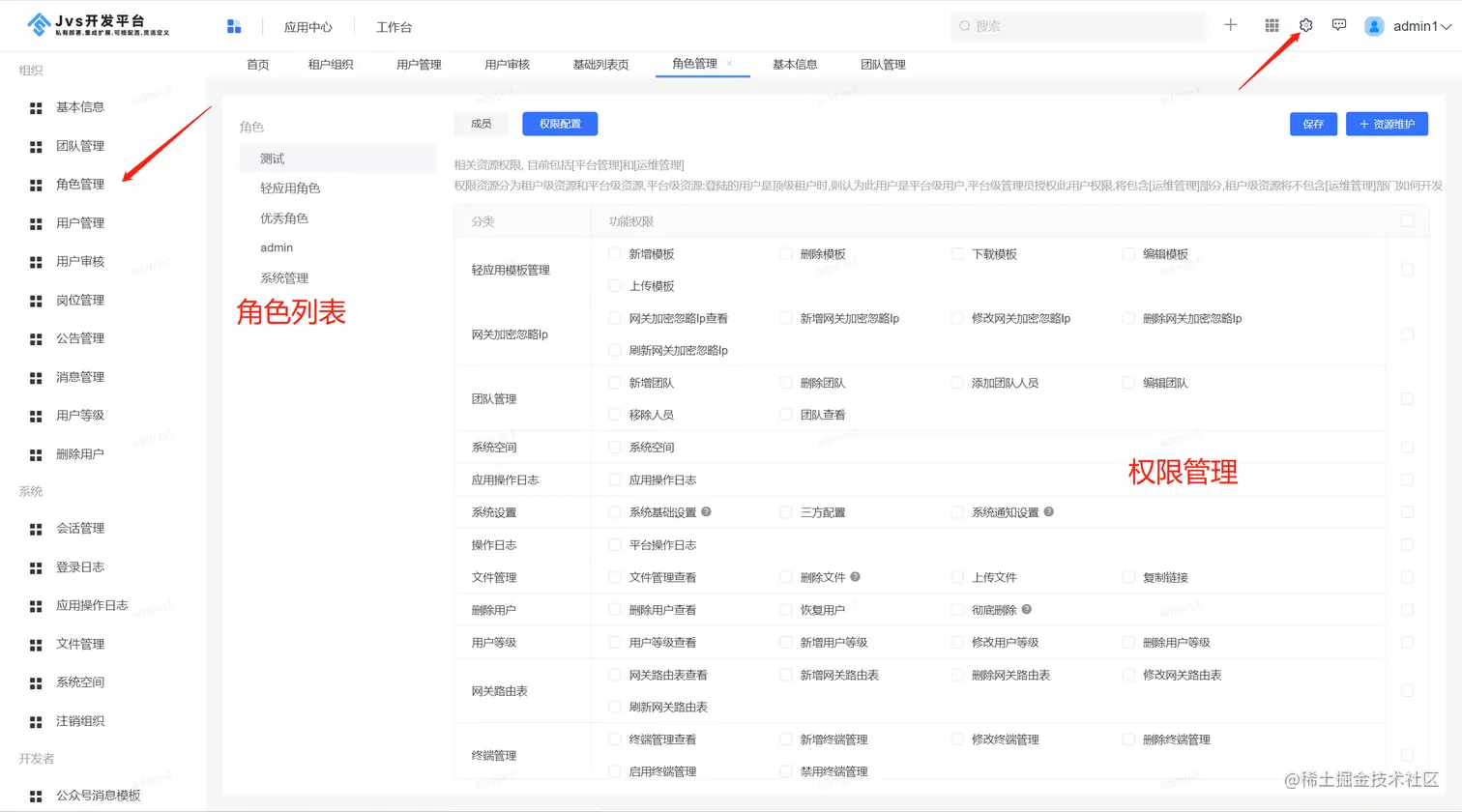Check the 编辑模板 permission
Screen dimensions: 1462x812
pos(1128,253)
